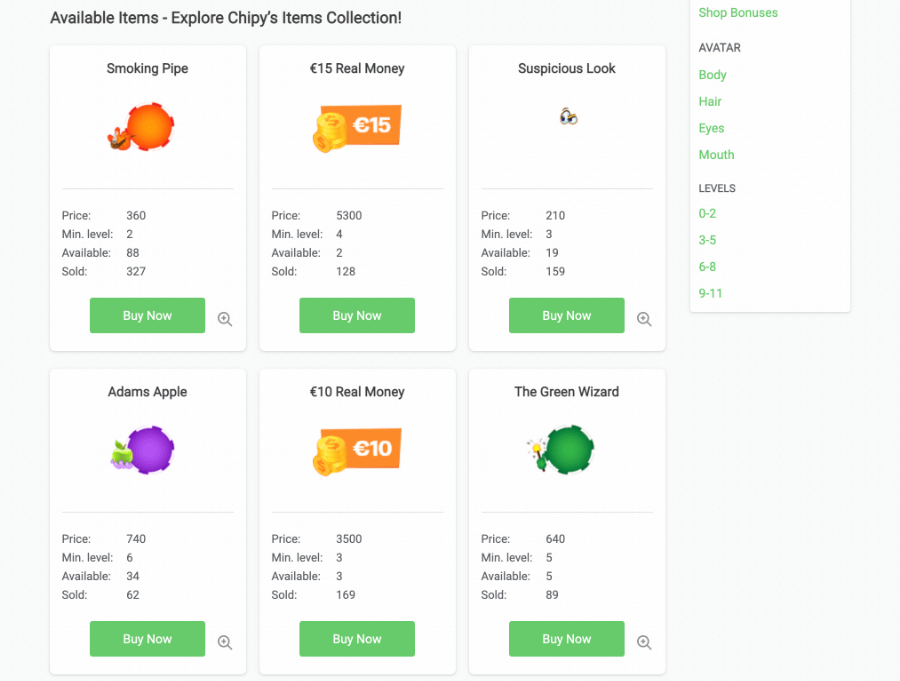The height and width of the screenshot is (681, 900).
Task: Click the €10 Real Money coupon image
Action: coord(357,451)
